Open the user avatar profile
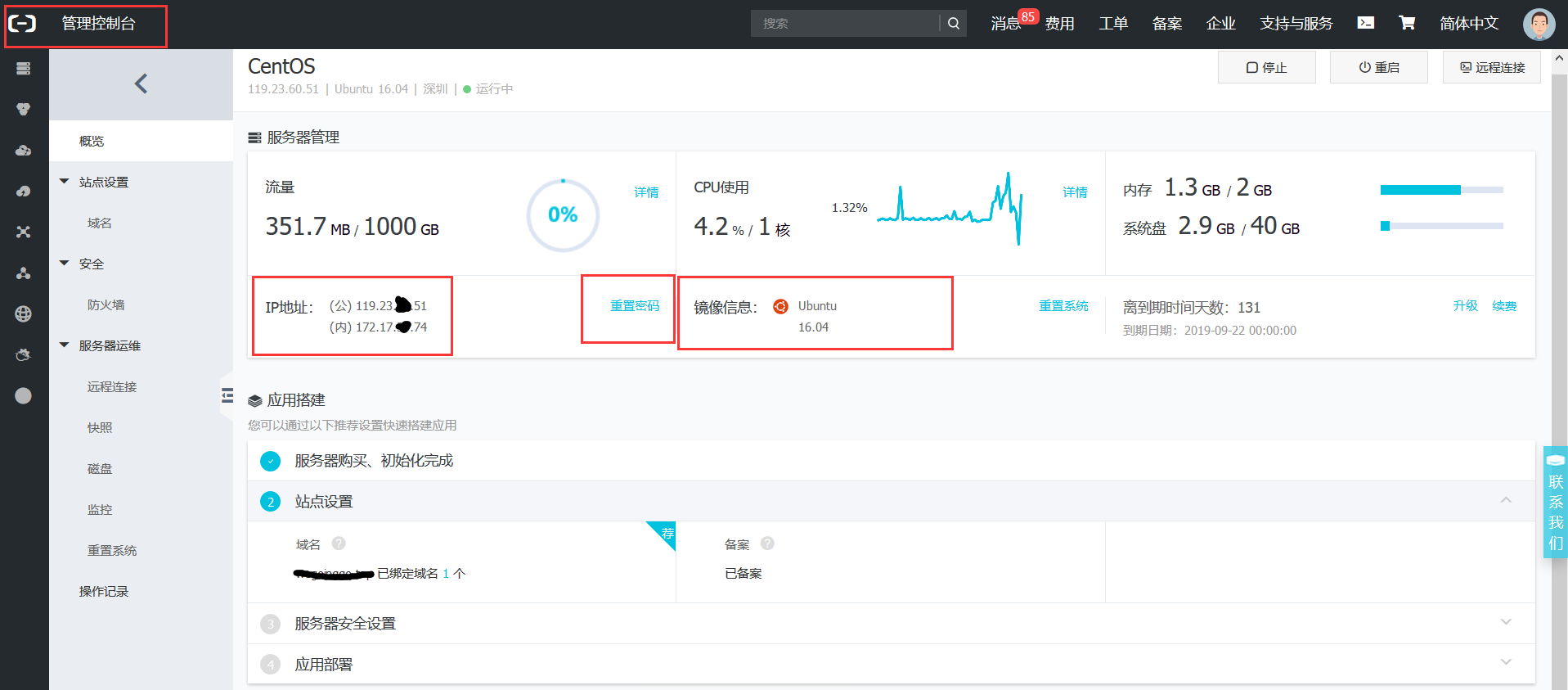Screen dimensions: 1568x690 1539,24
